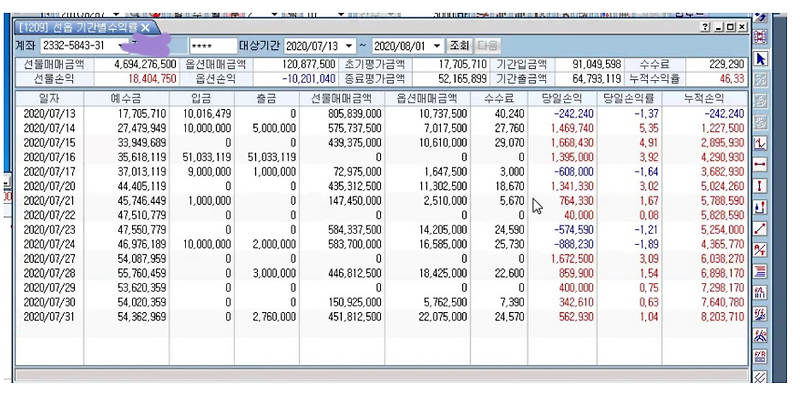Click the 출금 column header
The image size is (800, 394).
tap(266, 99)
